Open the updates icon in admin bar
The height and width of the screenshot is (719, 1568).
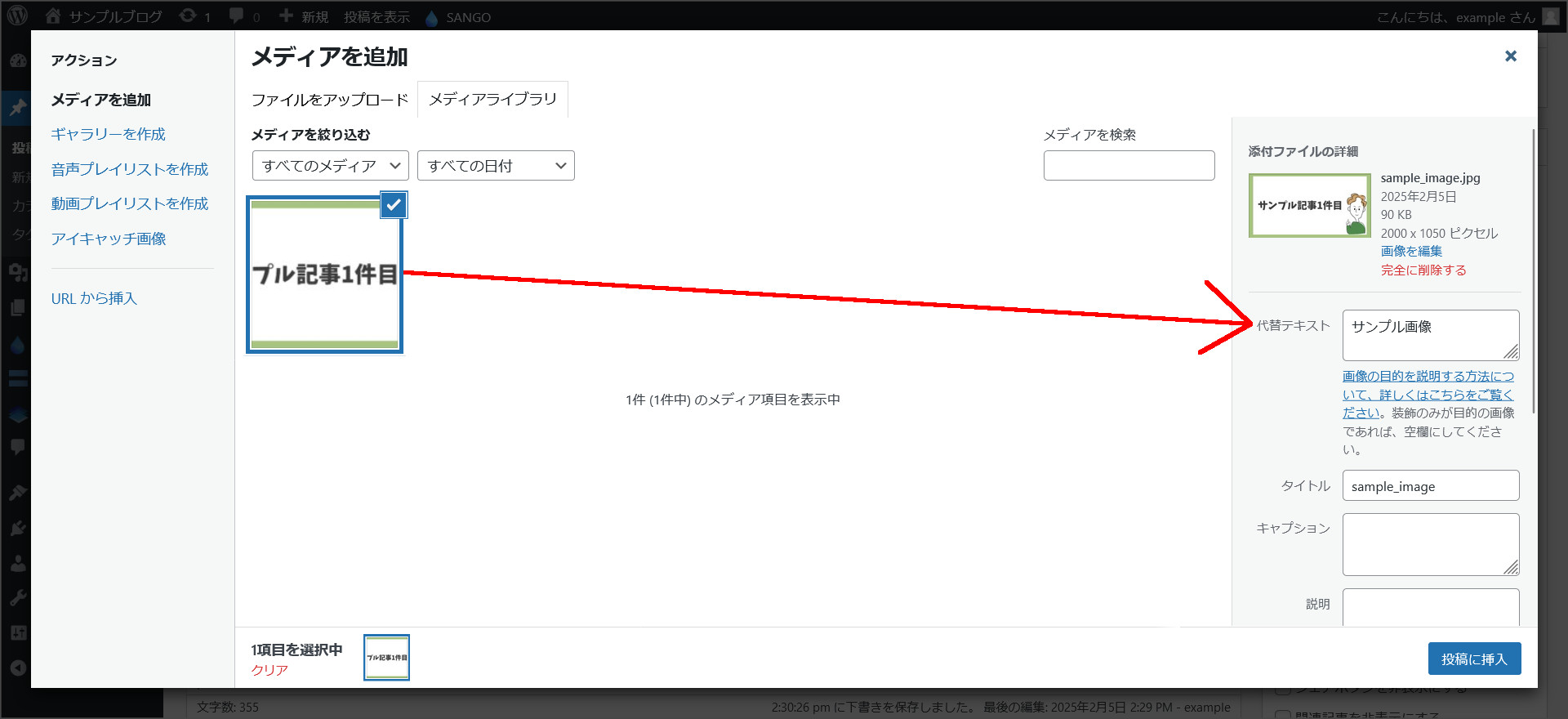coord(188,16)
